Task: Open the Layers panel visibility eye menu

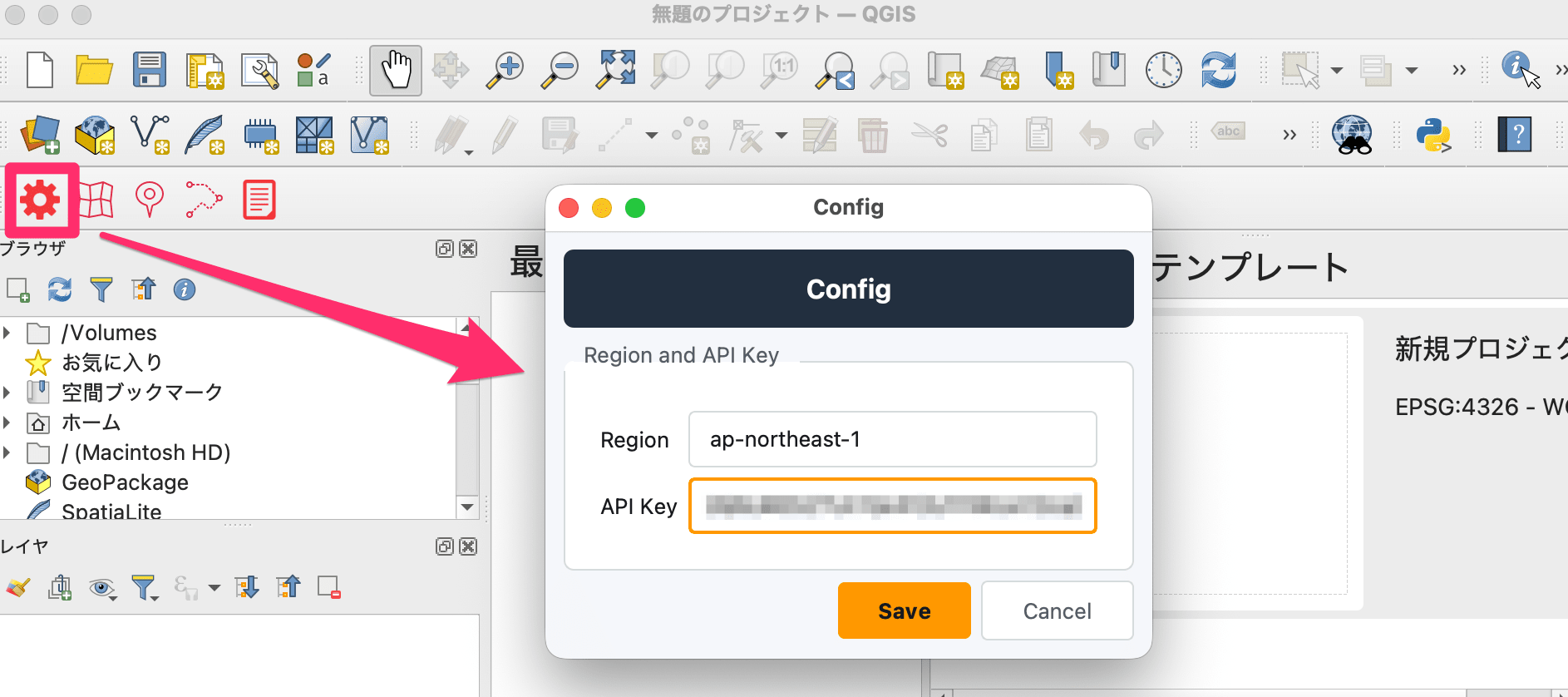Action: (103, 589)
